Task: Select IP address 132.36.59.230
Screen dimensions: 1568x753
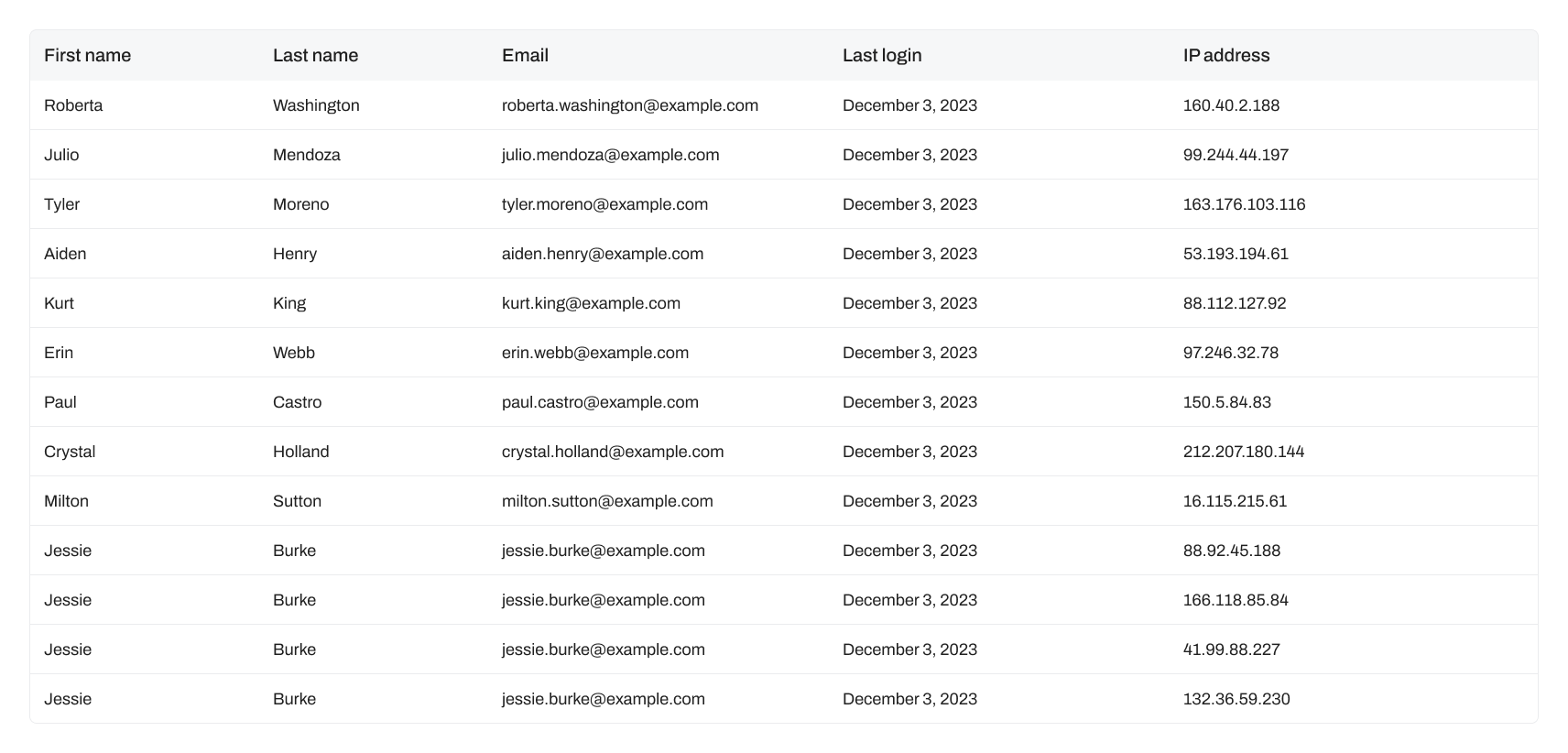Action: pyautogui.click(x=1236, y=699)
